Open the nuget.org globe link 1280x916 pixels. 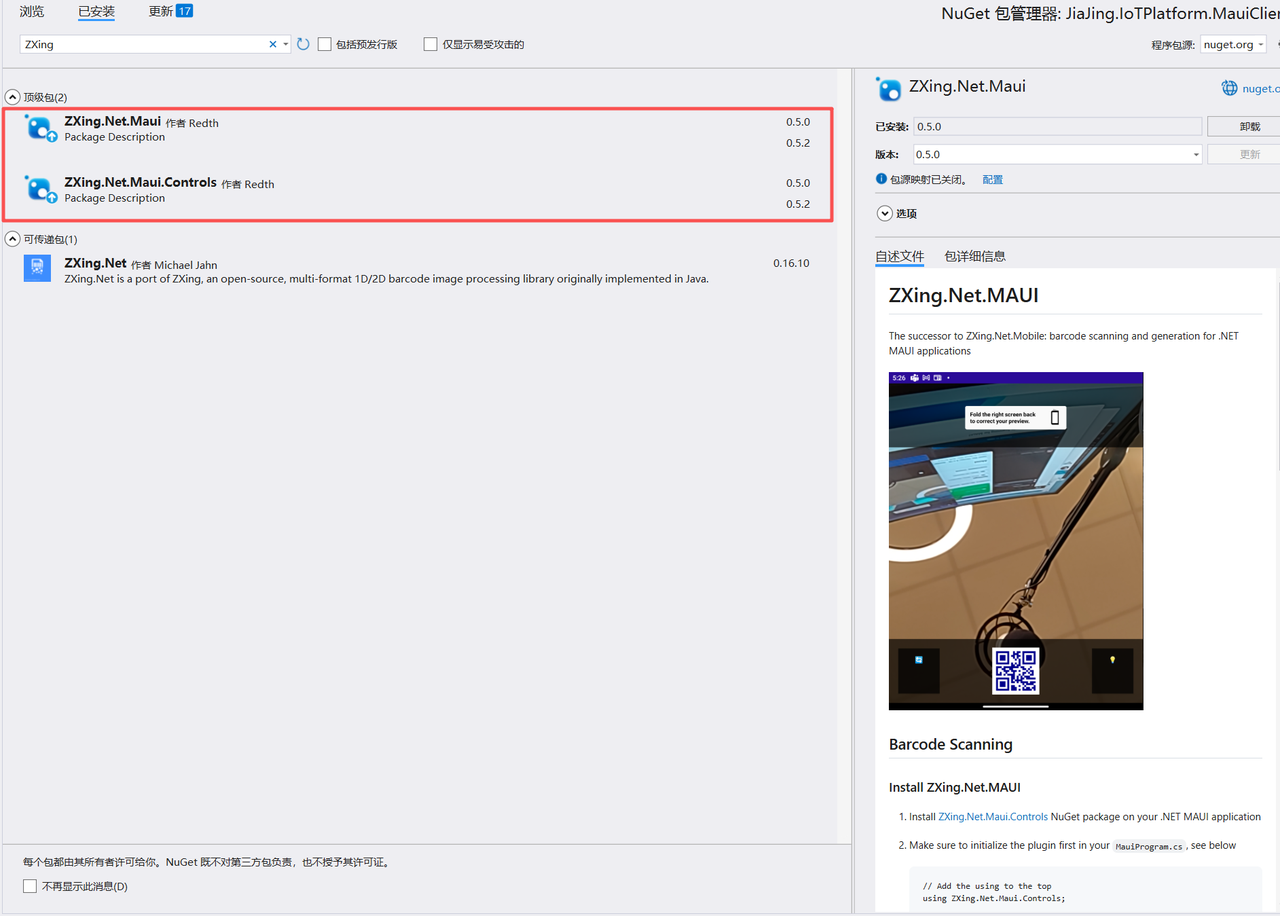pyautogui.click(x=1250, y=88)
